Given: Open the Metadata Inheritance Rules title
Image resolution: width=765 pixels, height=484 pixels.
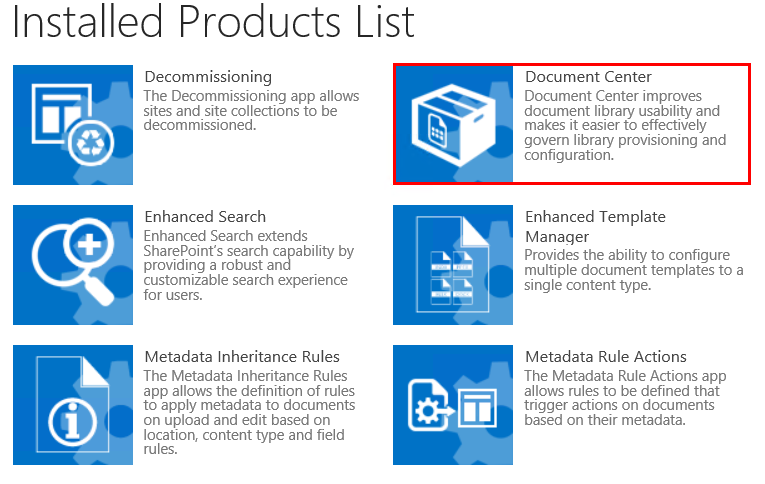Looking at the screenshot, I should pyautogui.click(x=242, y=357).
